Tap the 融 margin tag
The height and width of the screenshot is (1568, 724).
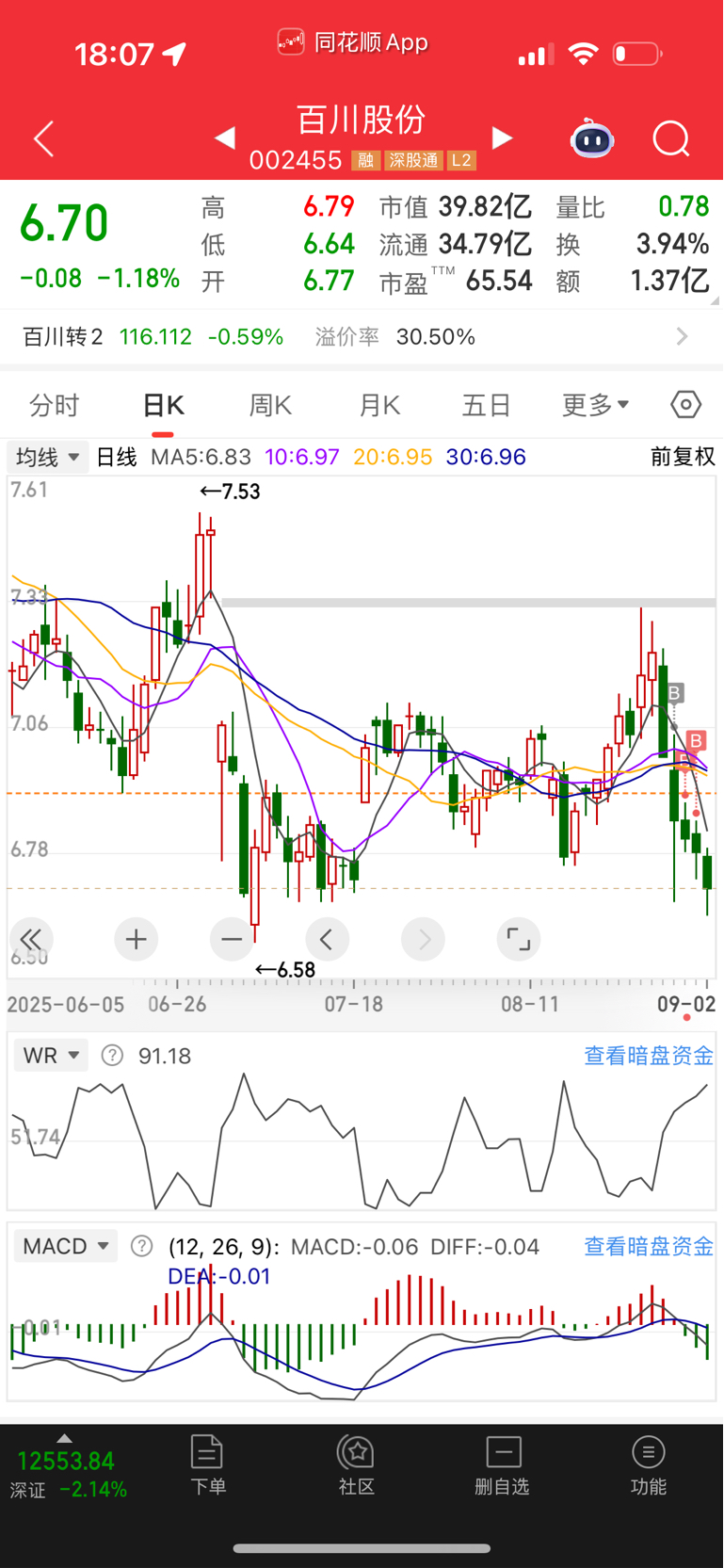click(x=365, y=161)
